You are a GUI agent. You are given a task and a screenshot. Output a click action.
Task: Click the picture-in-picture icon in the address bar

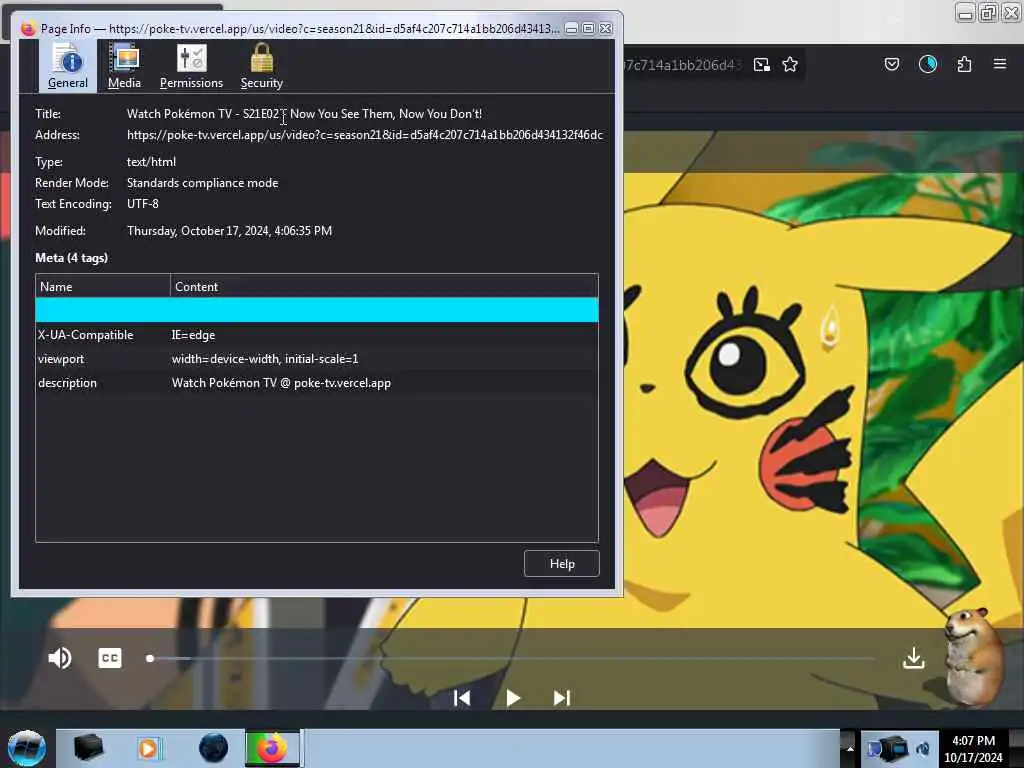pyautogui.click(x=761, y=64)
